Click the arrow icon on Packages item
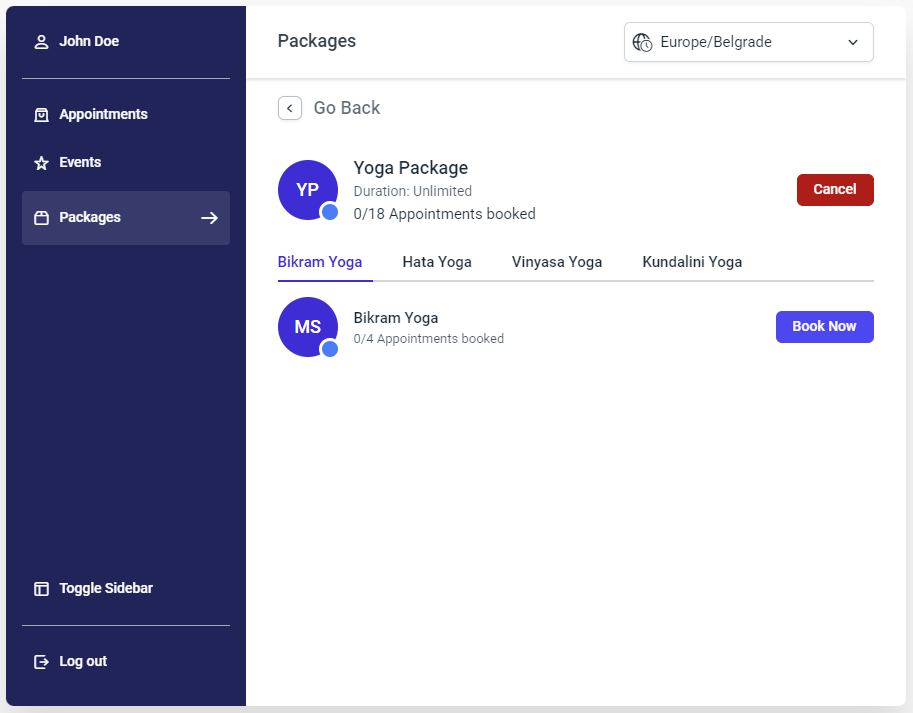Screen dimensions: 913x713 tap(209, 218)
